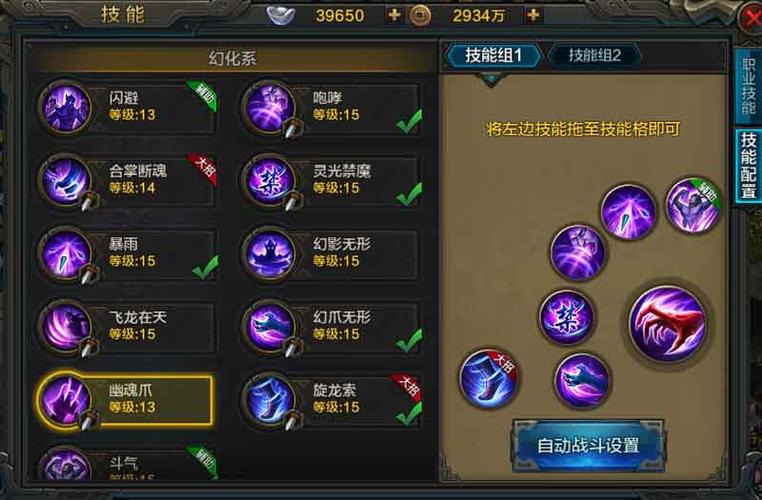The image size is (762, 500).
Task: Toggle the checkmark on 灵光禁魔
Action: point(409,194)
